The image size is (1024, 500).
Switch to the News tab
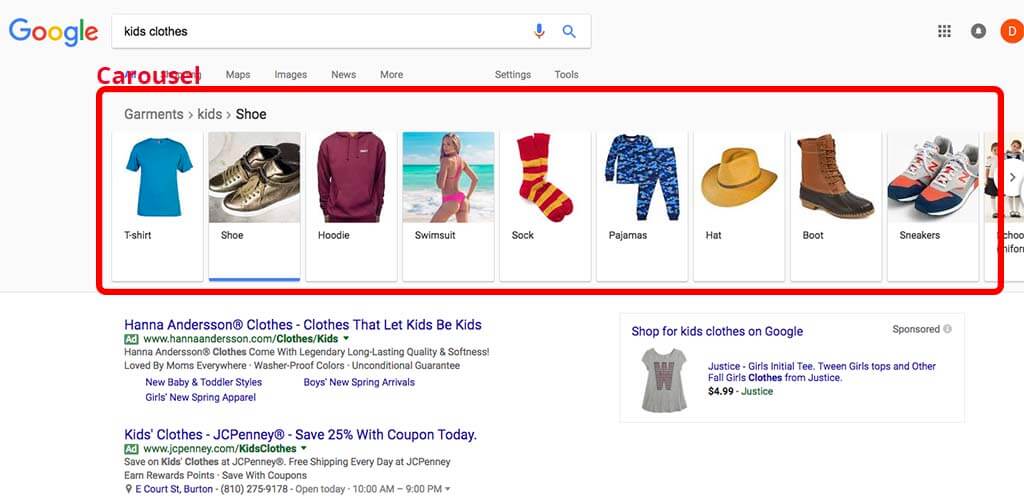click(344, 74)
